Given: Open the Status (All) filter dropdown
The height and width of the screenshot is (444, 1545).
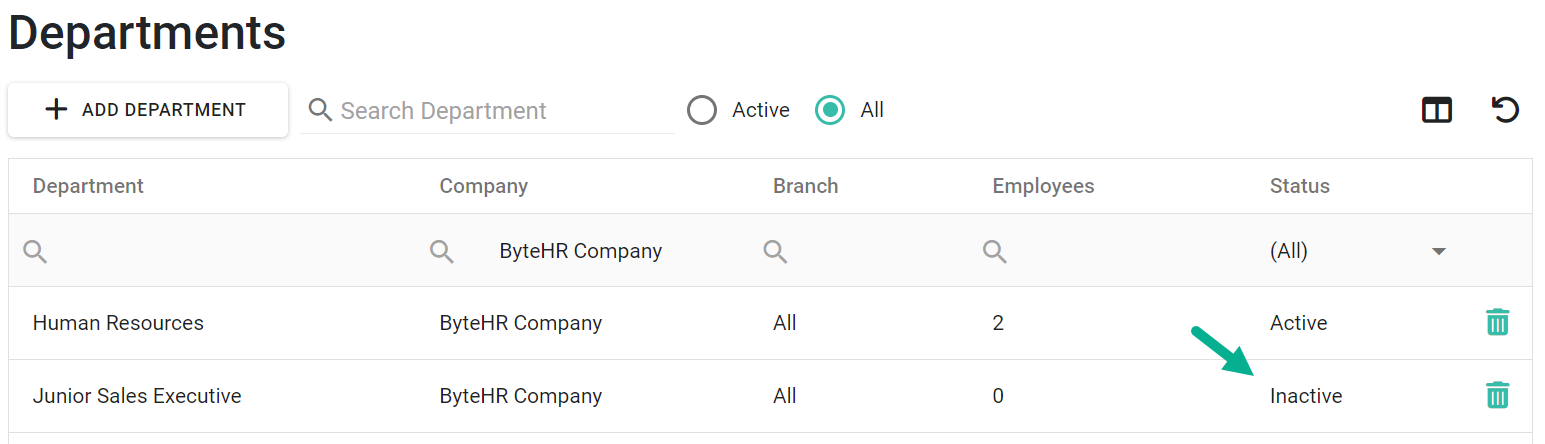Looking at the screenshot, I should click(x=1358, y=251).
